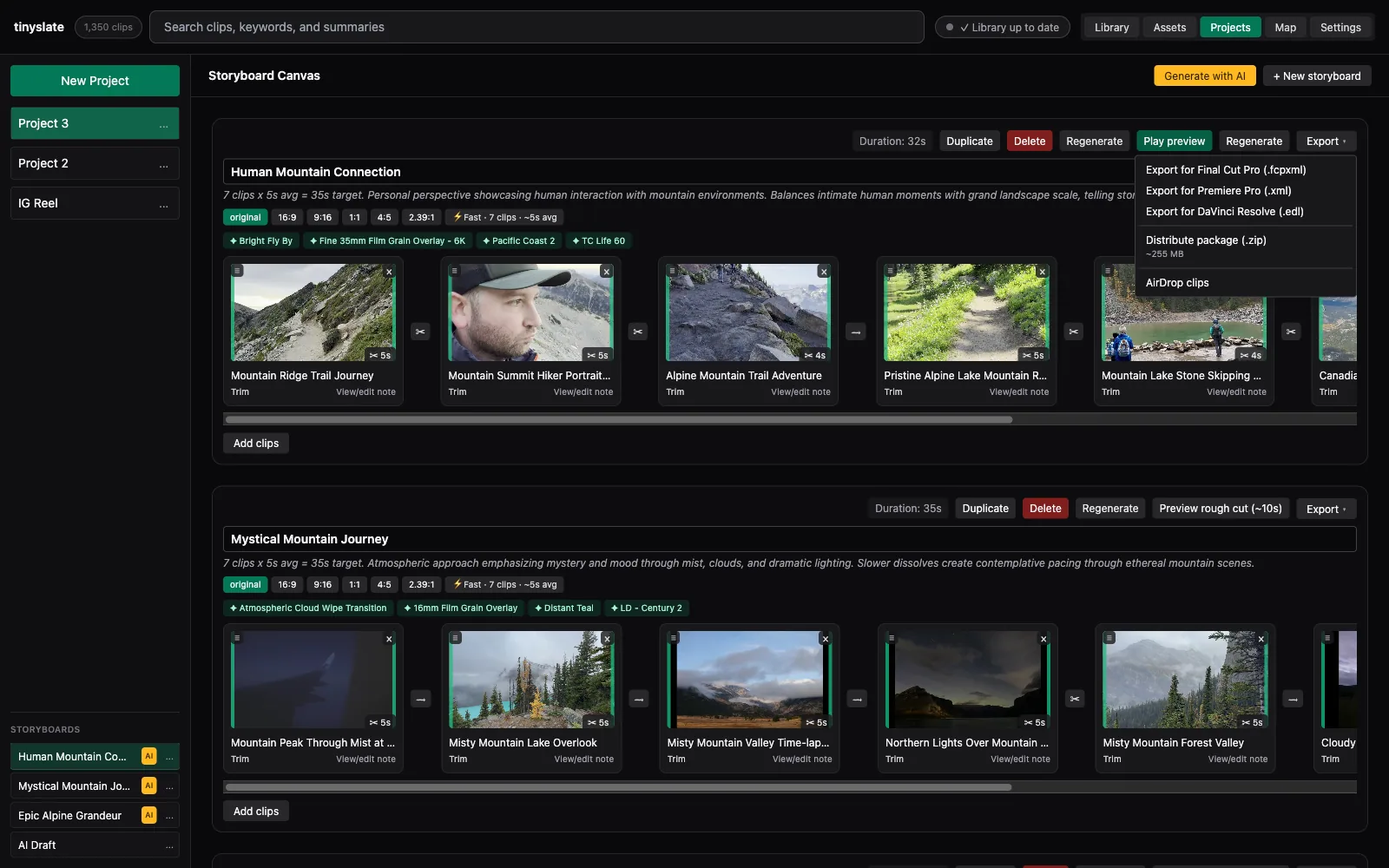The image size is (1389, 868).
Task: Click the dissolve arrow after Mountain Peak Through Mist
Action: (x=421, y=699)
